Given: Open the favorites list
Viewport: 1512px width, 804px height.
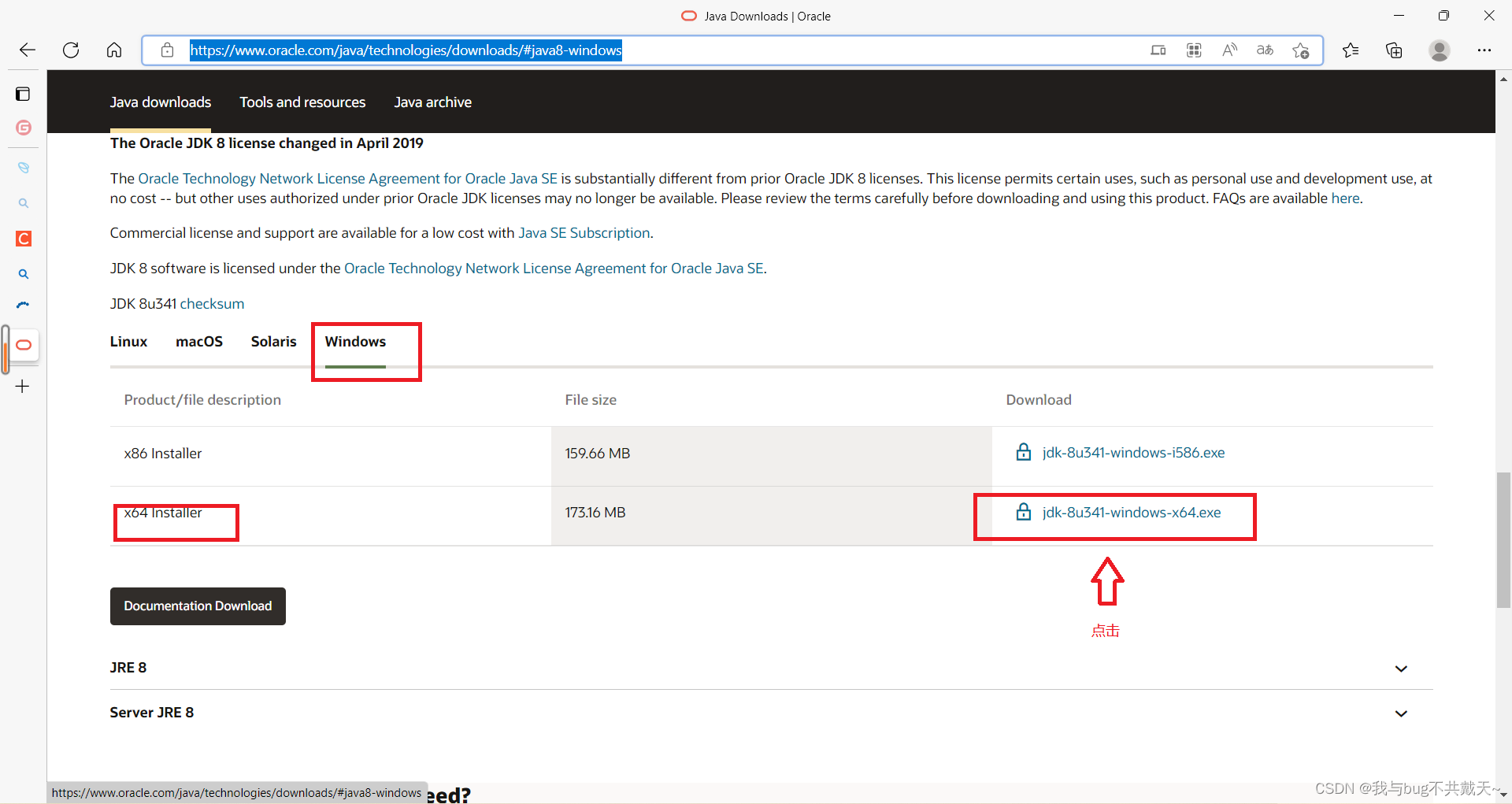Looking at the screenshot, I should point(1351,50).
